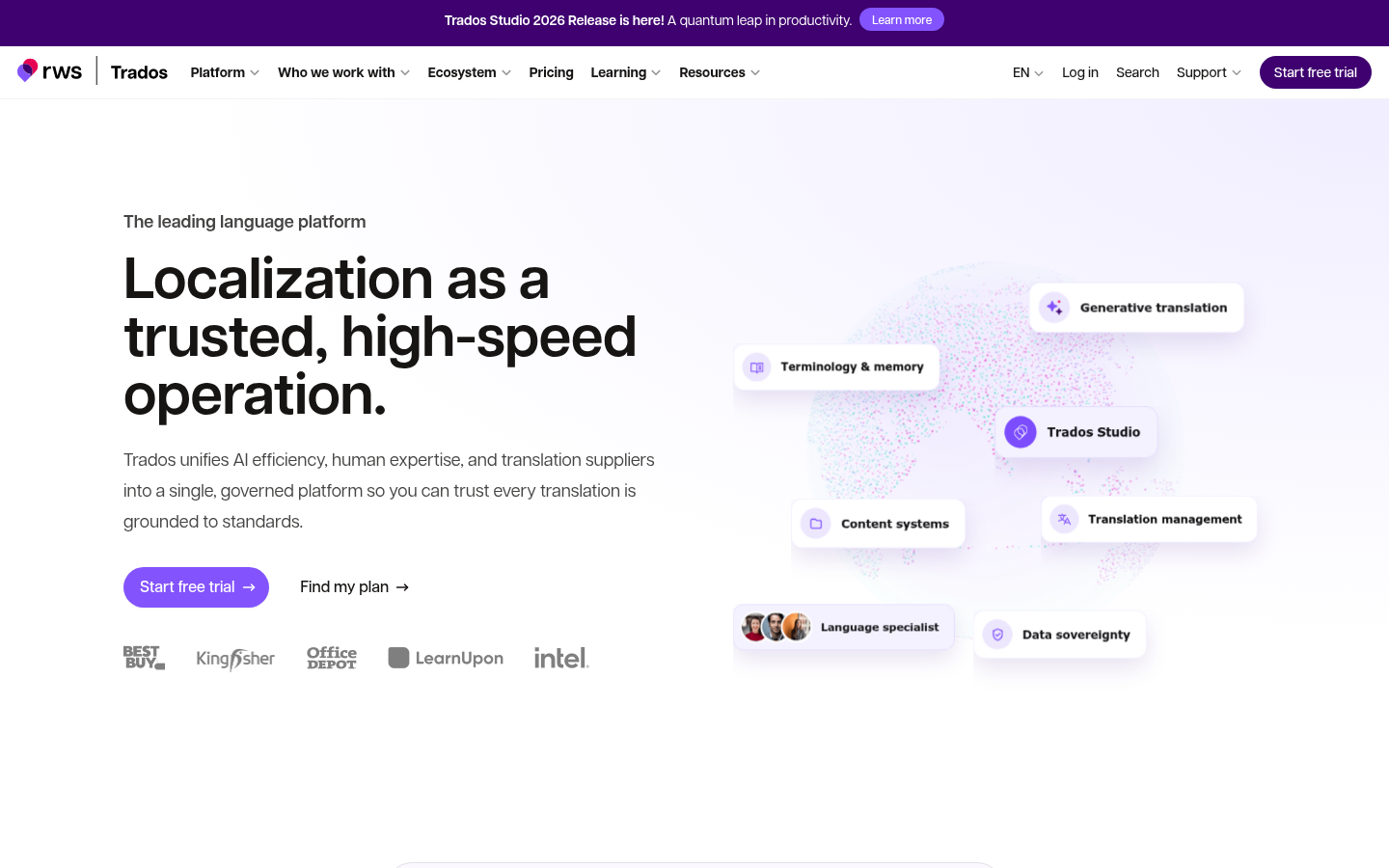
Task: Click the Content systems card label
Action: pyautogui.click(x=895, y=524)
